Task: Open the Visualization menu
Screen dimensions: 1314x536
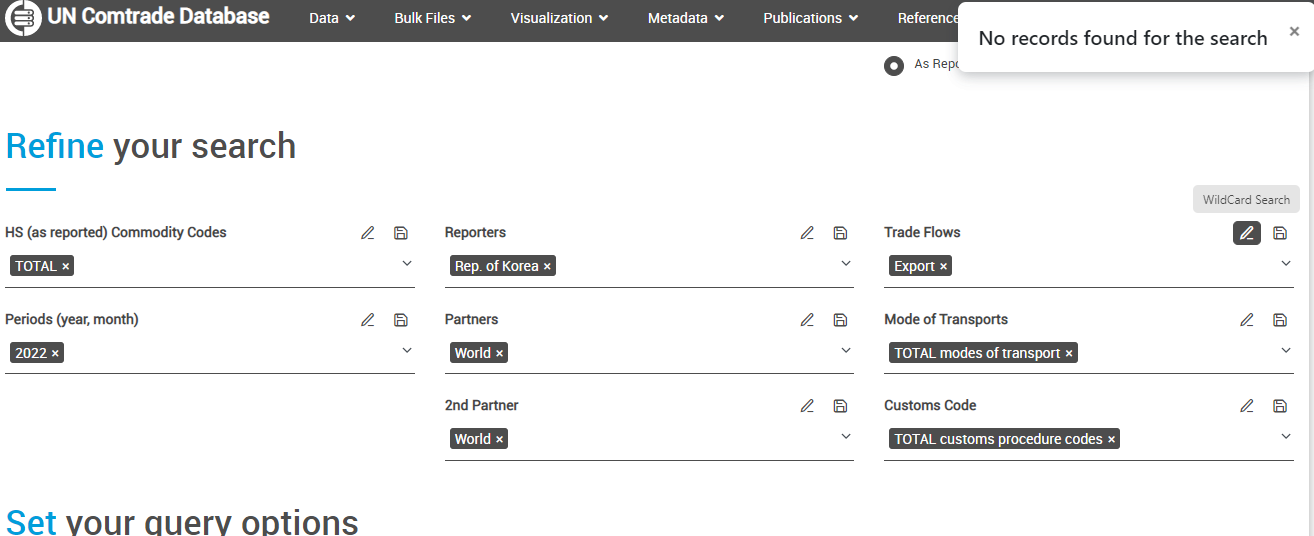Action: click(x=559, y=18)
